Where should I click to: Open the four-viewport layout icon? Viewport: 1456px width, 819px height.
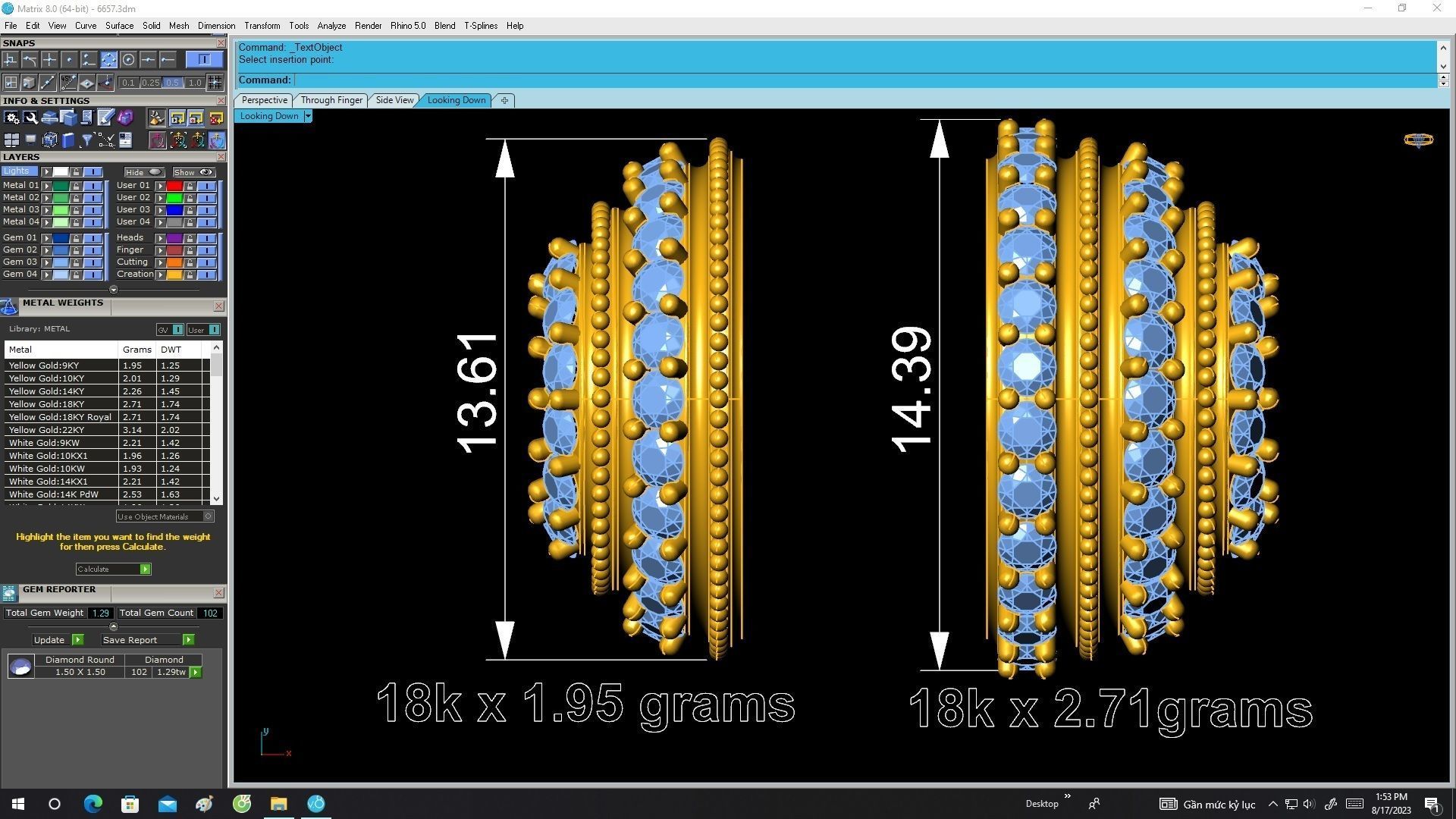coord(11,140)
